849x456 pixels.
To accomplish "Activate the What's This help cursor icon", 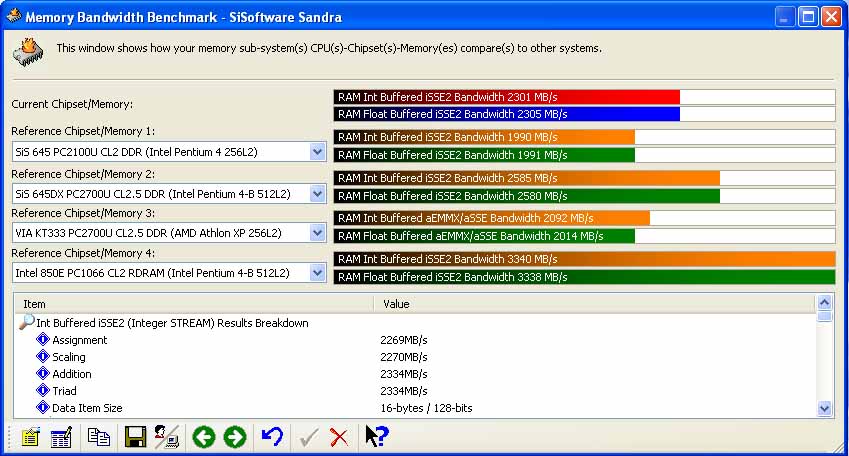I will point(376,436).
